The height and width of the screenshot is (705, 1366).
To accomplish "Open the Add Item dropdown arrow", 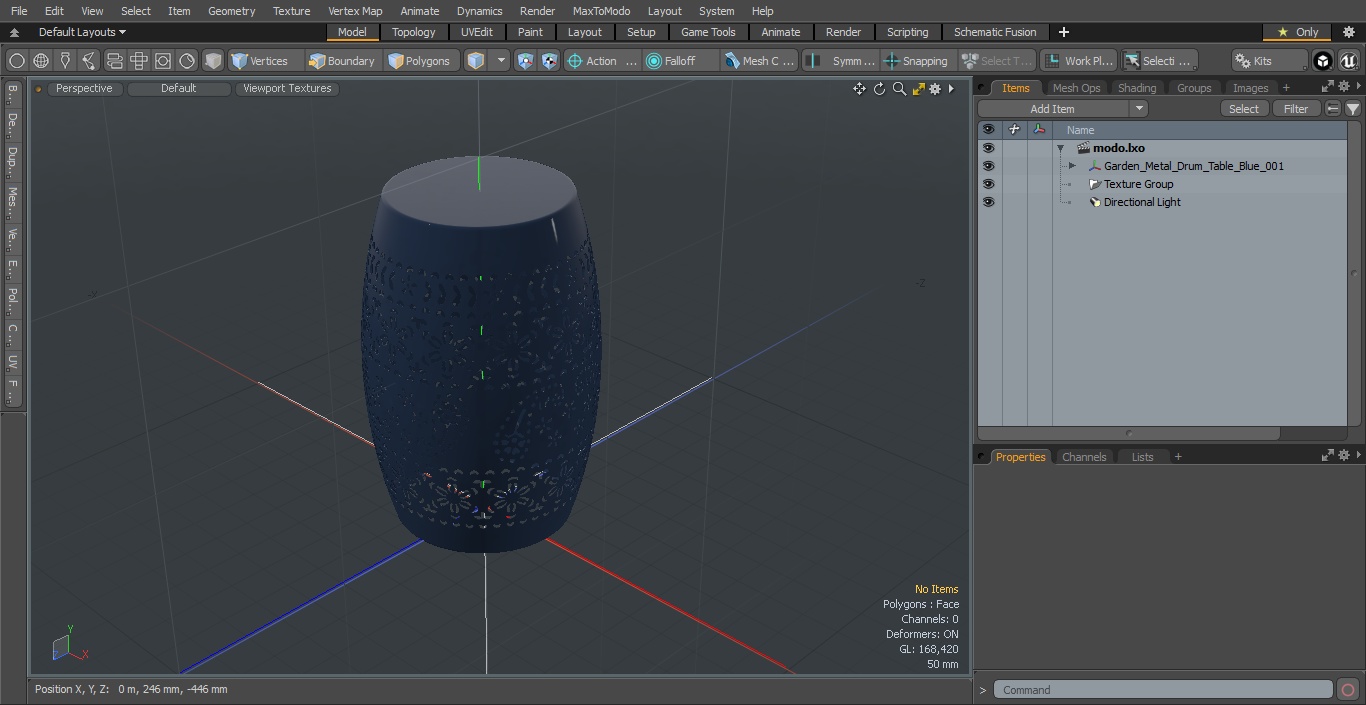I will click(1138, 109).
